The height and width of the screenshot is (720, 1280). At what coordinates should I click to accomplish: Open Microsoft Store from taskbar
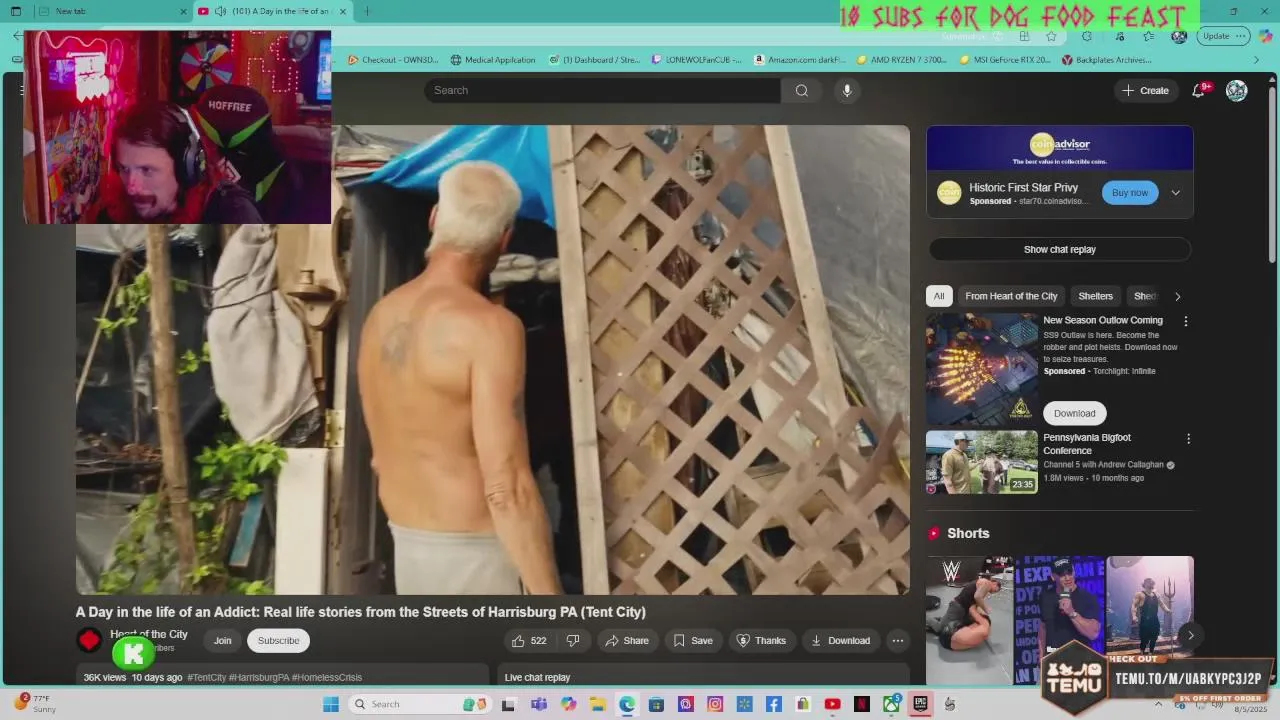click(656, 704)
